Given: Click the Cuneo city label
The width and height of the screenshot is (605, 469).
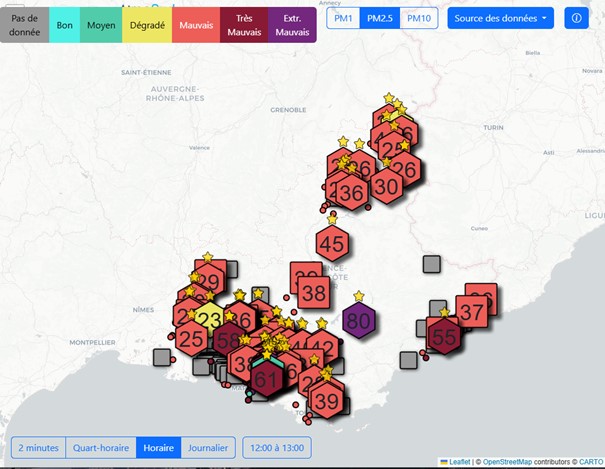Looking at the screenshot, I should 479,228.
